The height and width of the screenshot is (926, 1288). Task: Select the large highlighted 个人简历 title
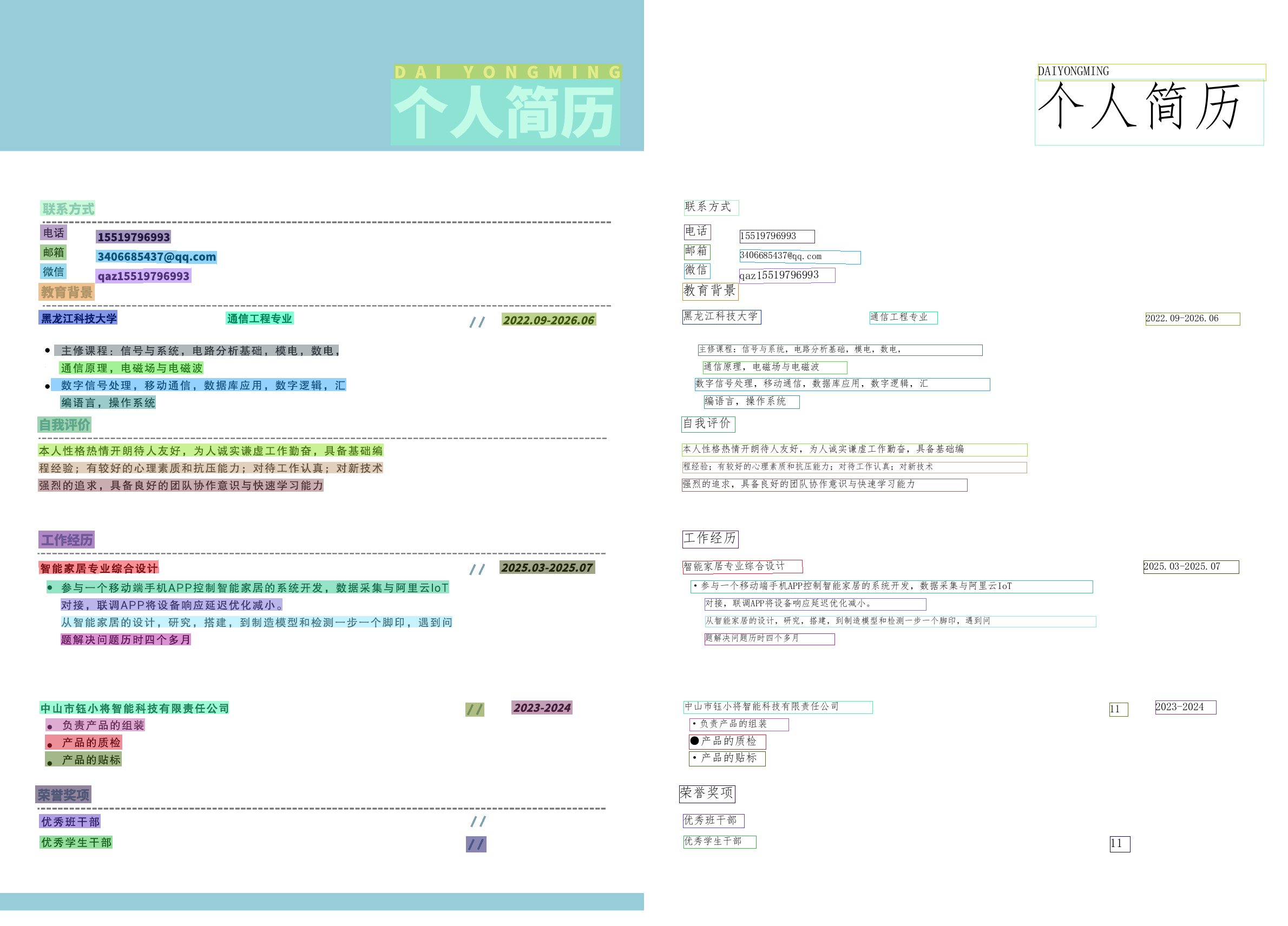coord(505,113)
